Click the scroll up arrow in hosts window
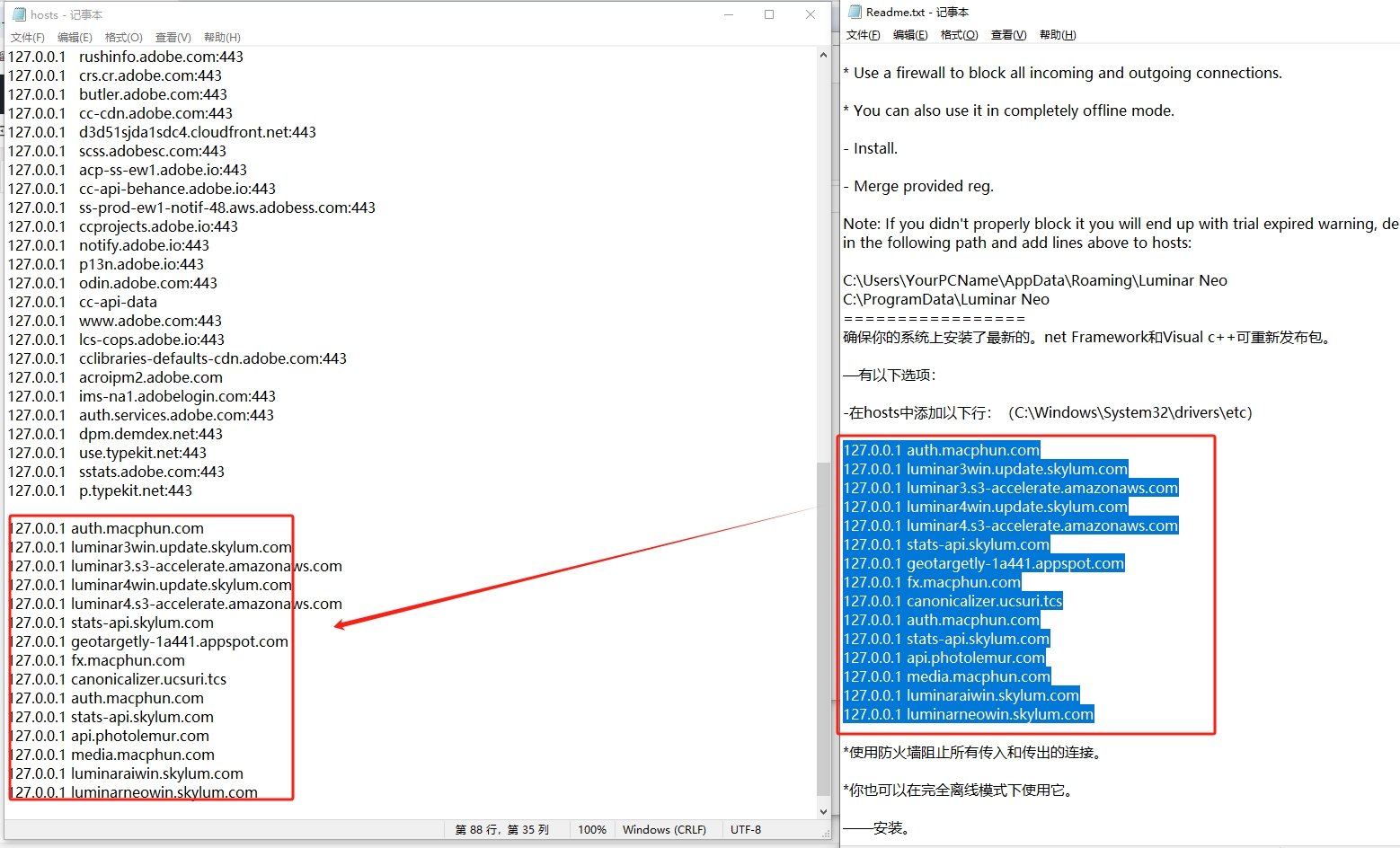The width and height of the screenshot is (1400, 848). [823, 55]
